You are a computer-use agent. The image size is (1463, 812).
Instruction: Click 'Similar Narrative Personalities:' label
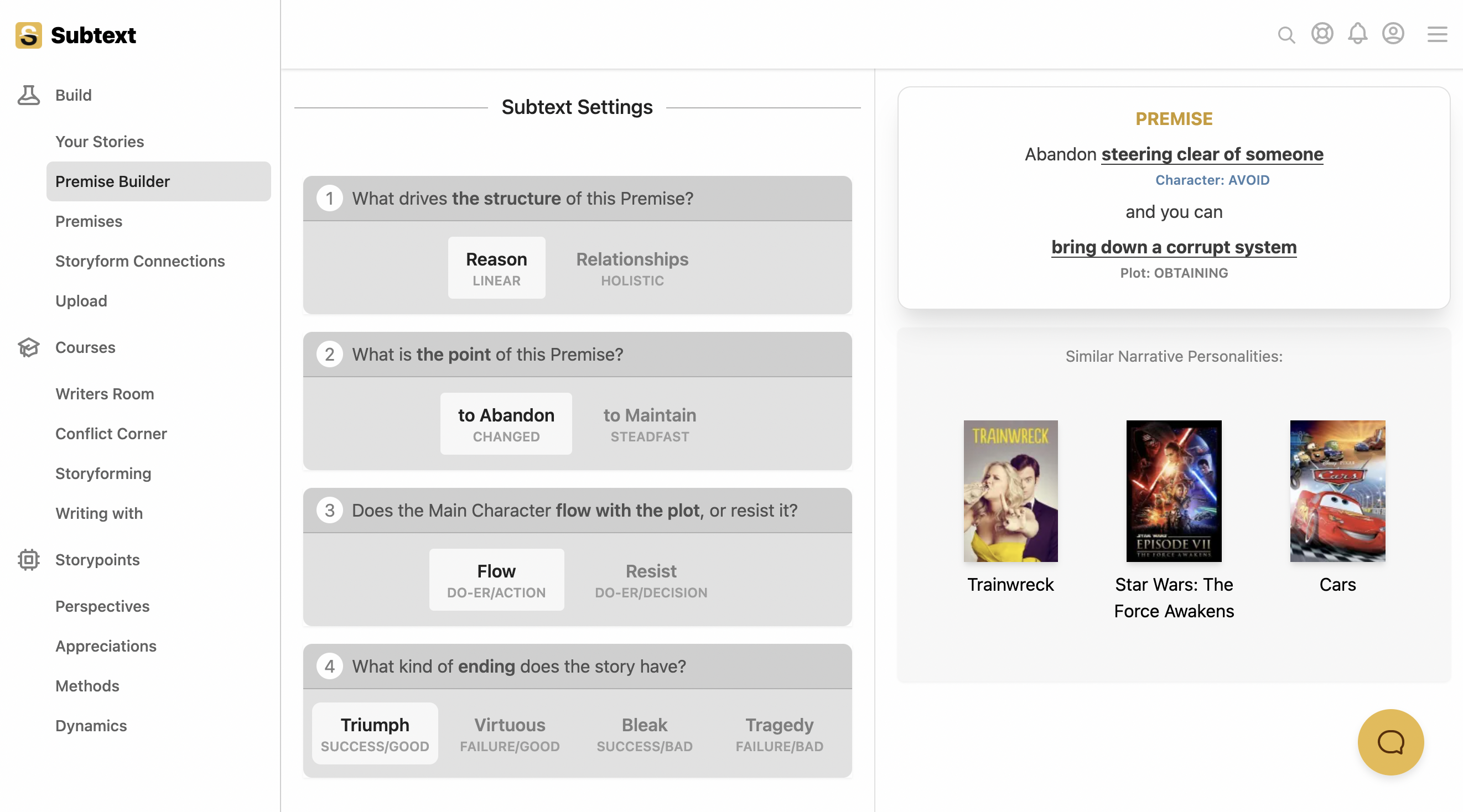1174,357
